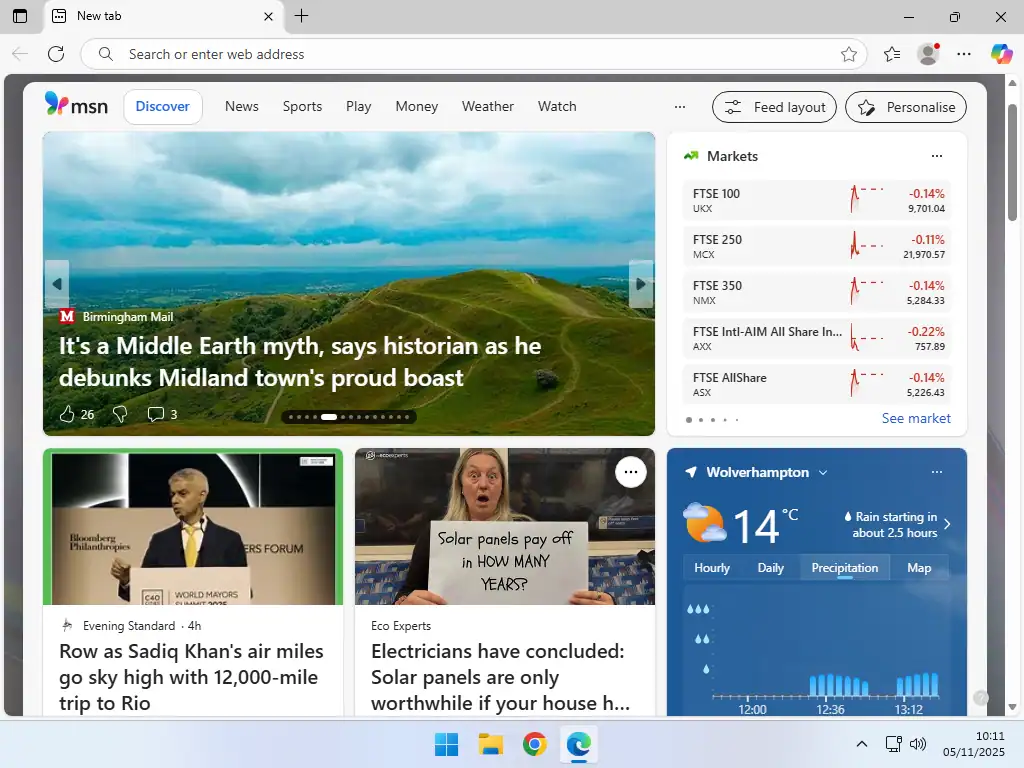The image size is (1024, 768).
Task: Select the Daily weather tab
Action: [770, 567]
